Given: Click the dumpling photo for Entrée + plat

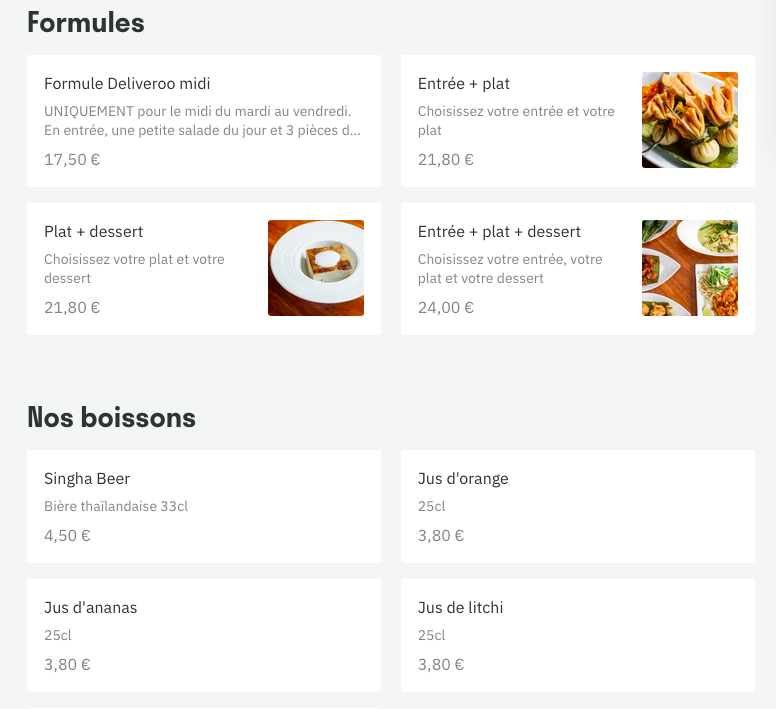Looking at the screenshot, I should coord(690,120).
